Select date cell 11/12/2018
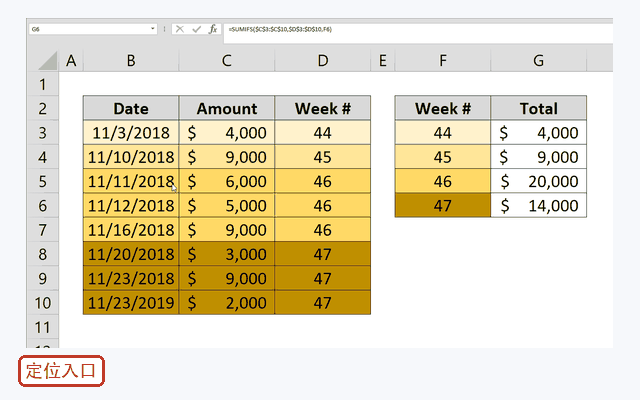 pos(131,206)
